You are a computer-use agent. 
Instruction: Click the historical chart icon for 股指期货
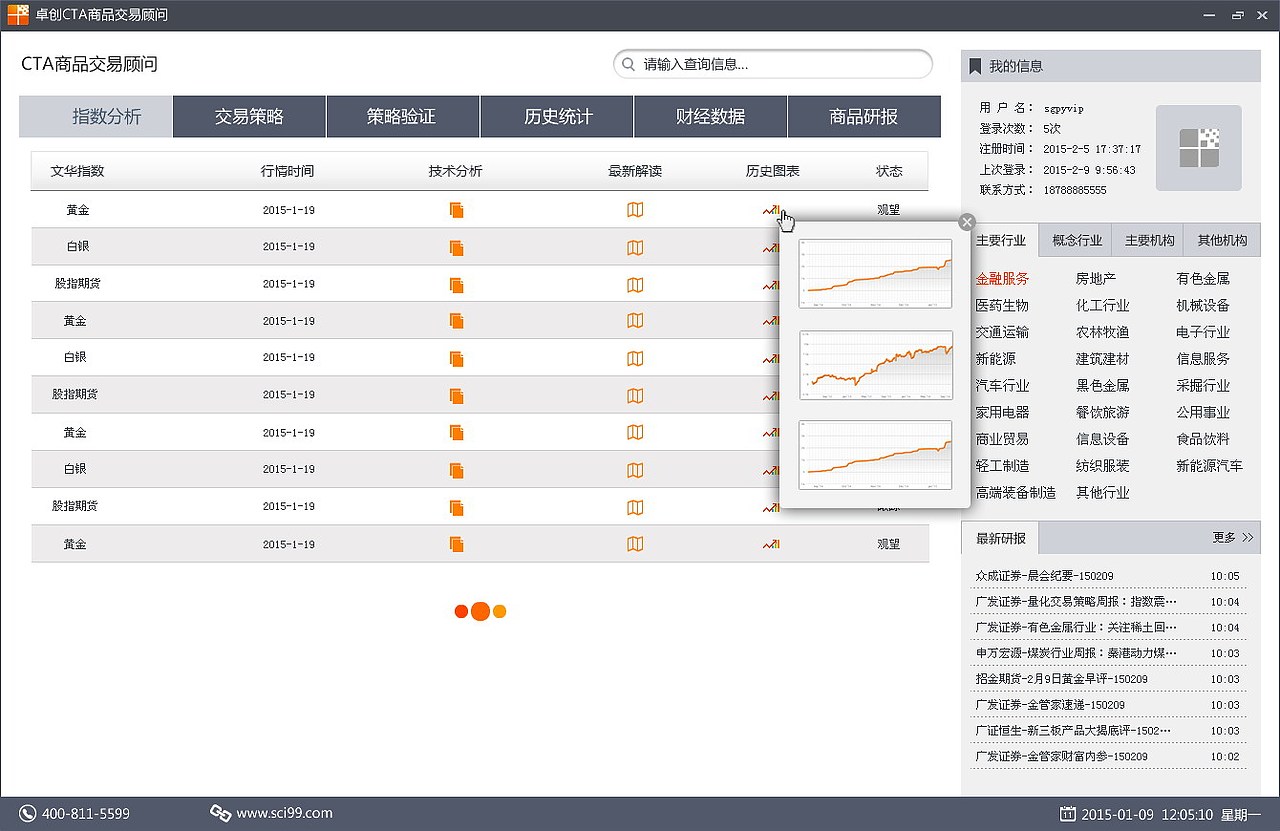click(770, 284)
